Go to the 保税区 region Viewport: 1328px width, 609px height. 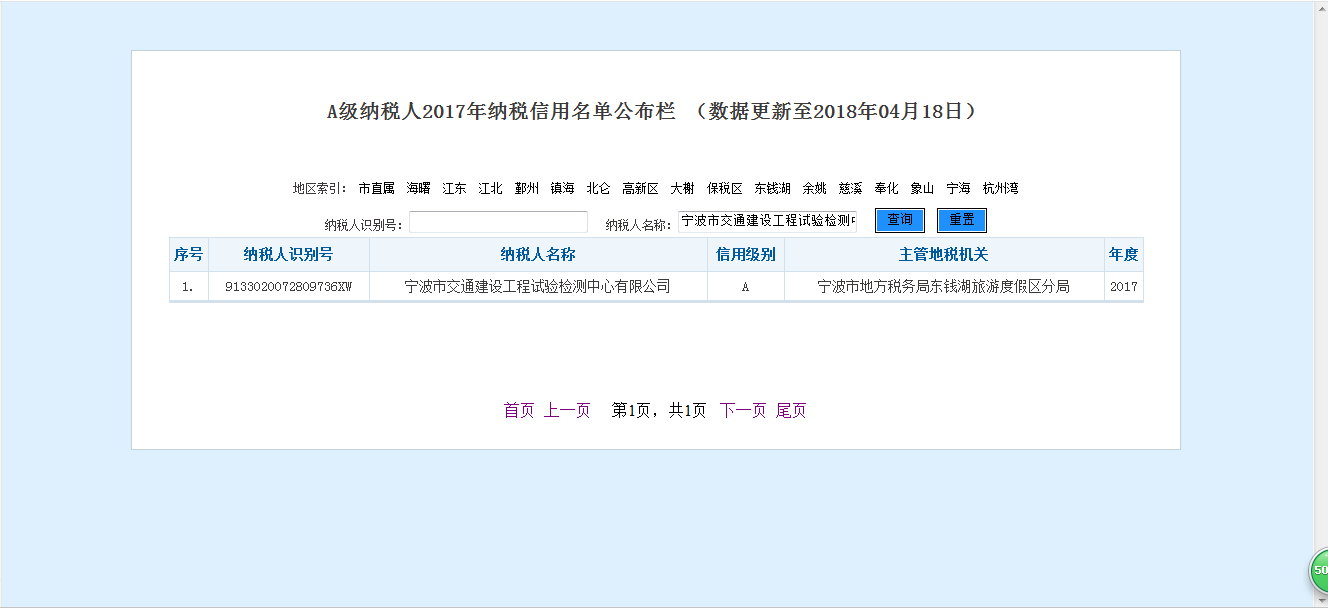coord(724,188)
